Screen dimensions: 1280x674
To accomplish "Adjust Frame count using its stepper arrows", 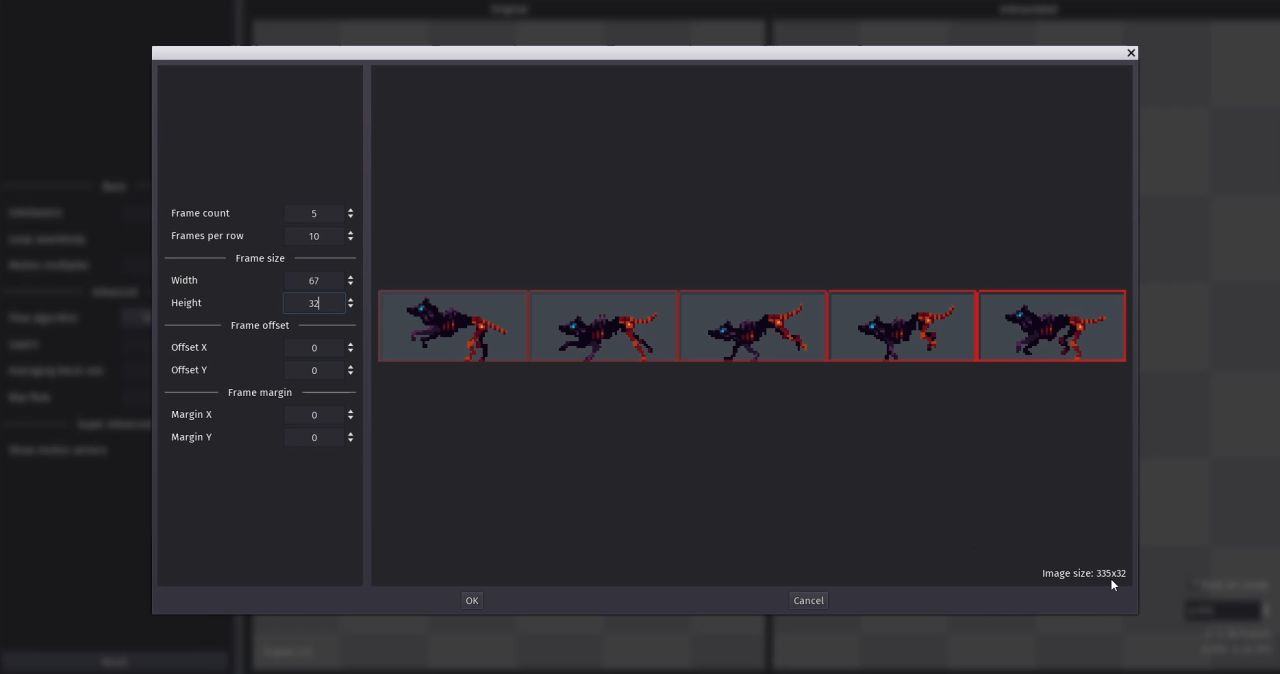I will 350,213.
